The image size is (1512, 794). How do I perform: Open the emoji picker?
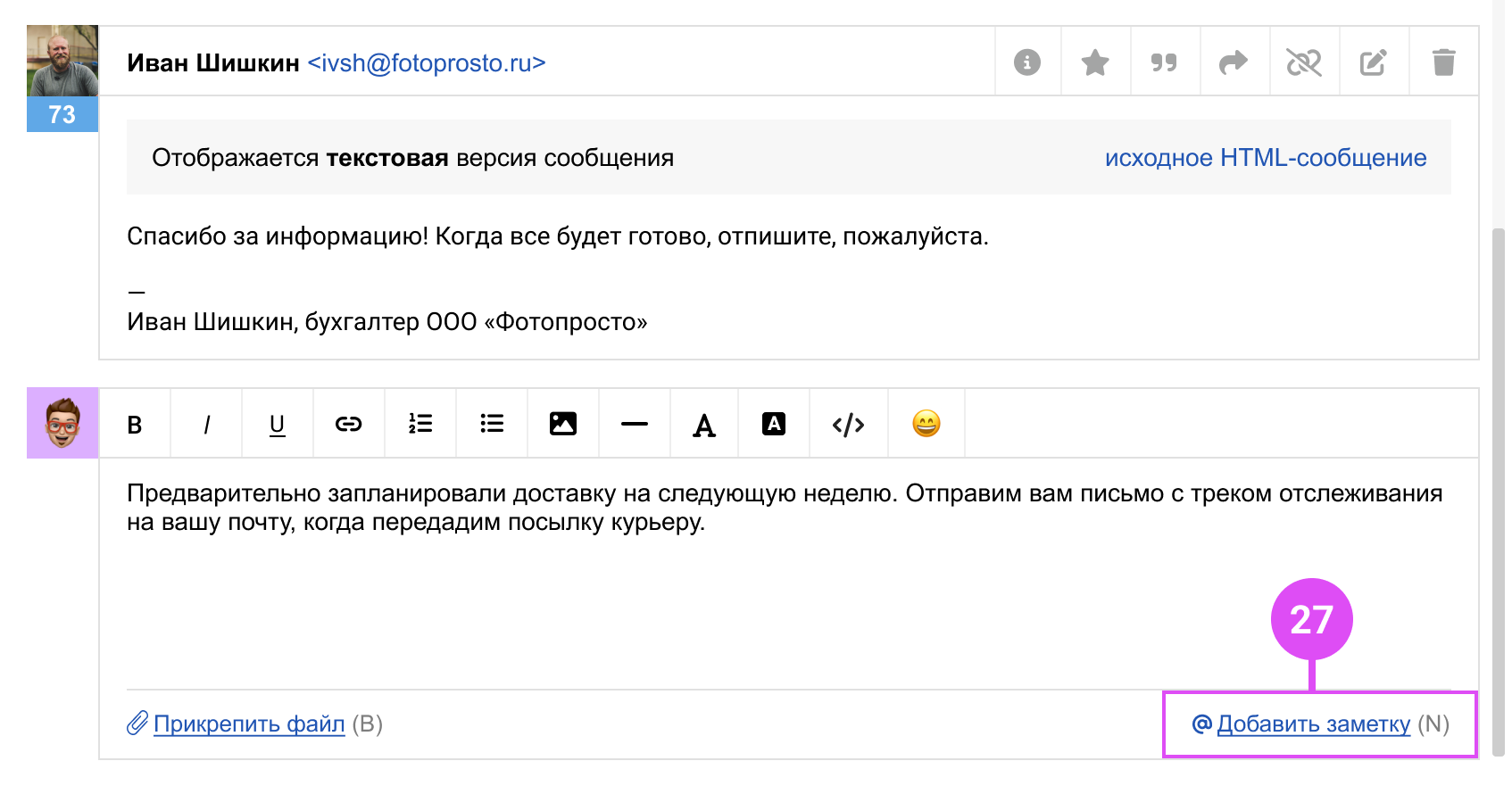pos(926,424)
